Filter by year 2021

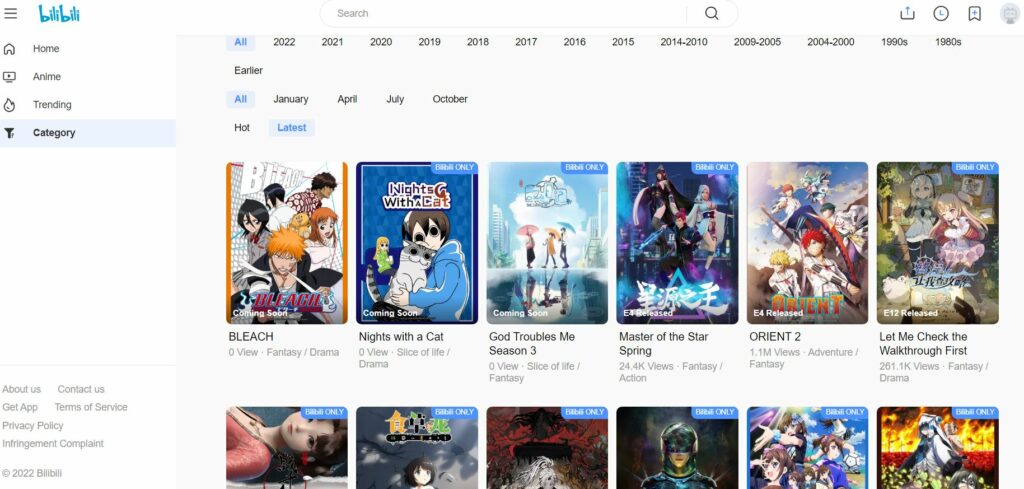tap(332, 42)
